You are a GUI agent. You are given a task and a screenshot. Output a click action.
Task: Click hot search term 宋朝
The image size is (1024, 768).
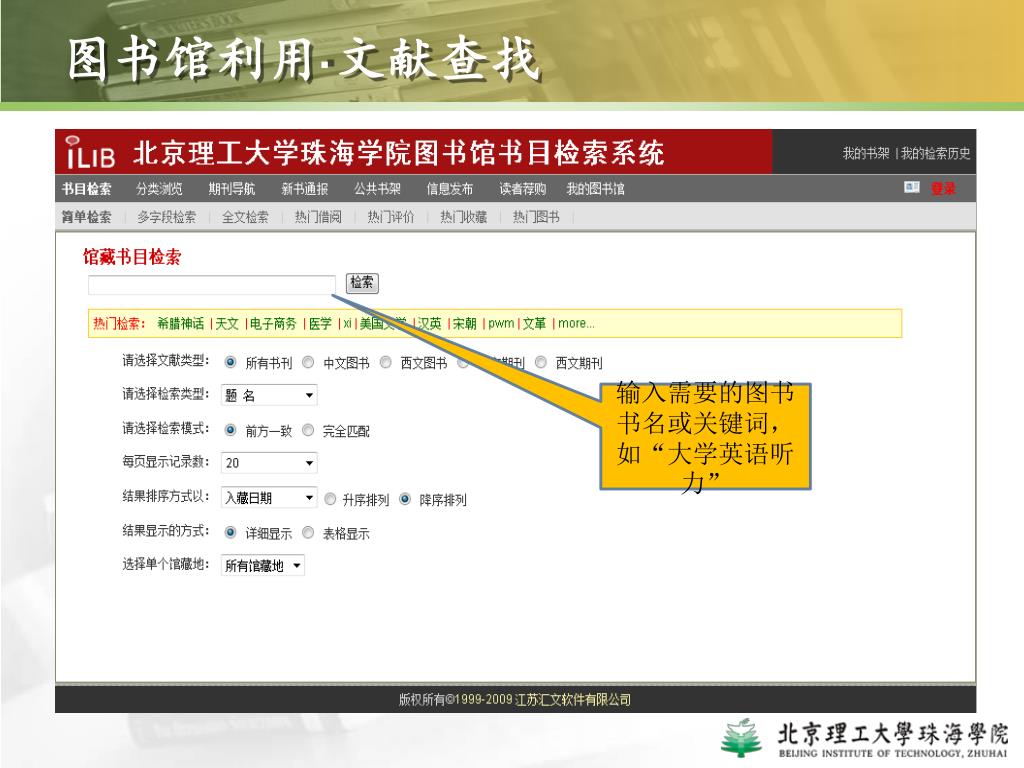click(464, 323)
